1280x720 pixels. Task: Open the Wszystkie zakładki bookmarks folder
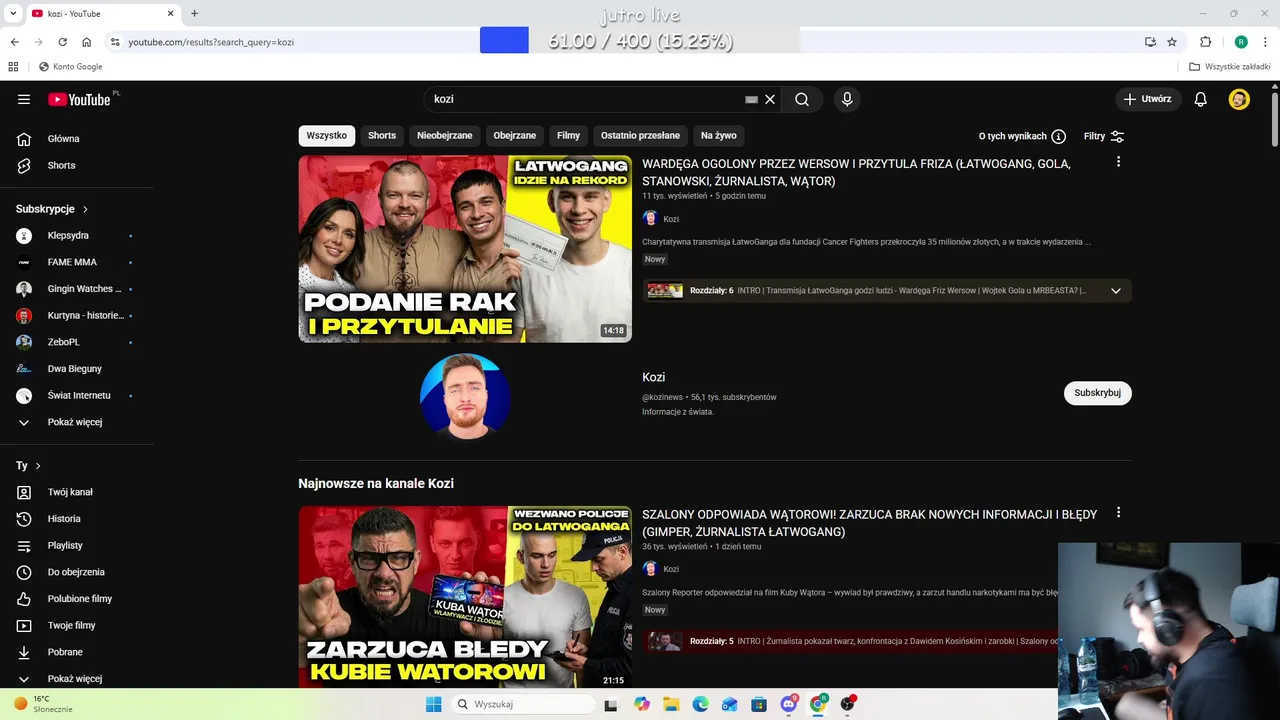click(x=1230, y=67)
